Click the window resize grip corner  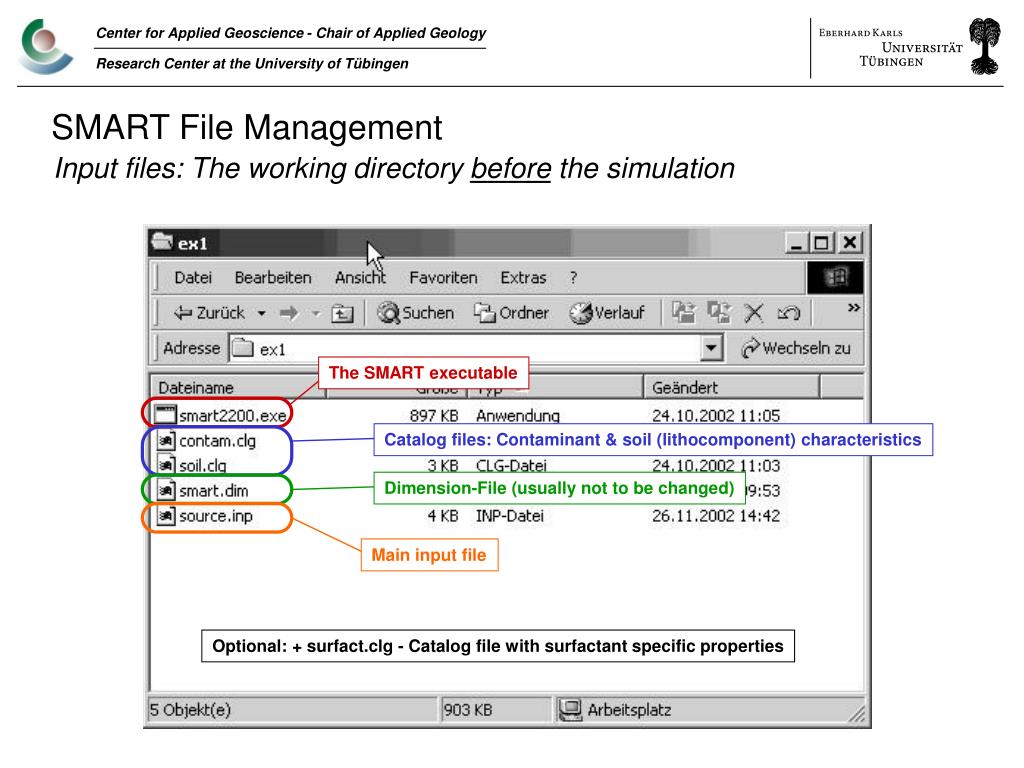pos(857,714)
